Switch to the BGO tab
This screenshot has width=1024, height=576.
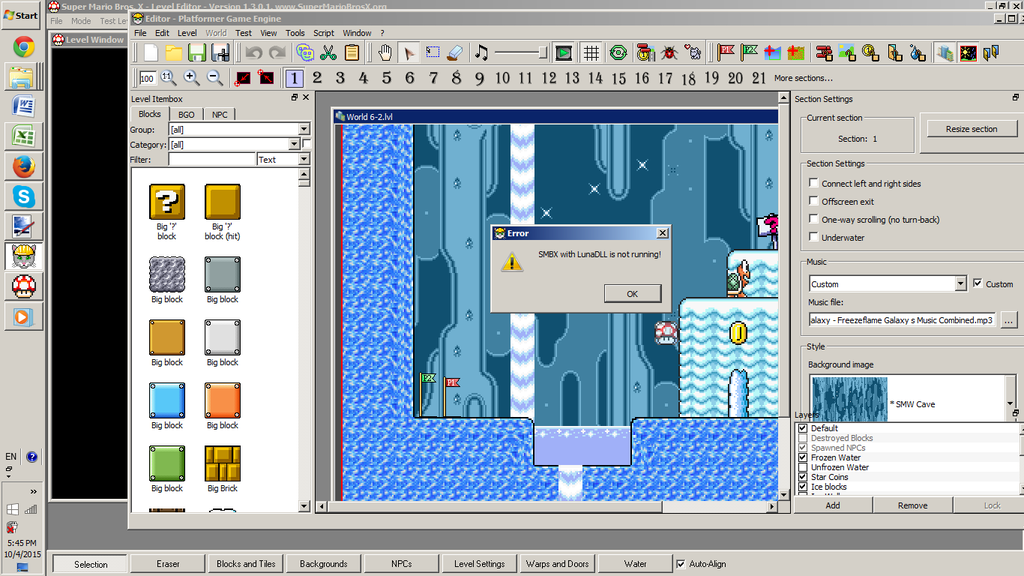186,114
